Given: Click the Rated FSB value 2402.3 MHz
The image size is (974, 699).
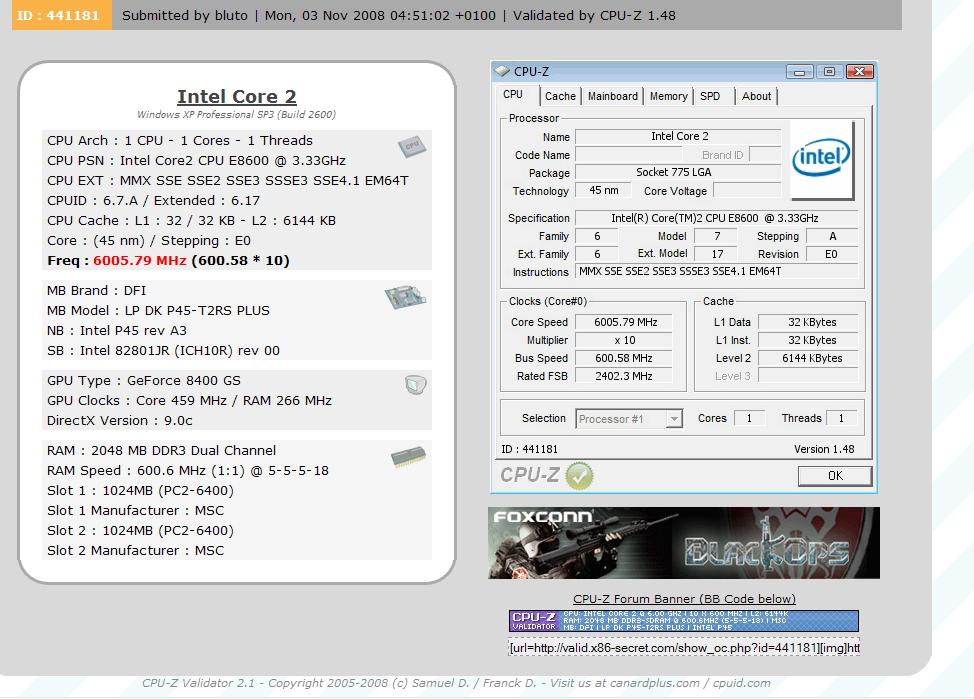Looking at the screenshot, I should [x=624, y=377].
